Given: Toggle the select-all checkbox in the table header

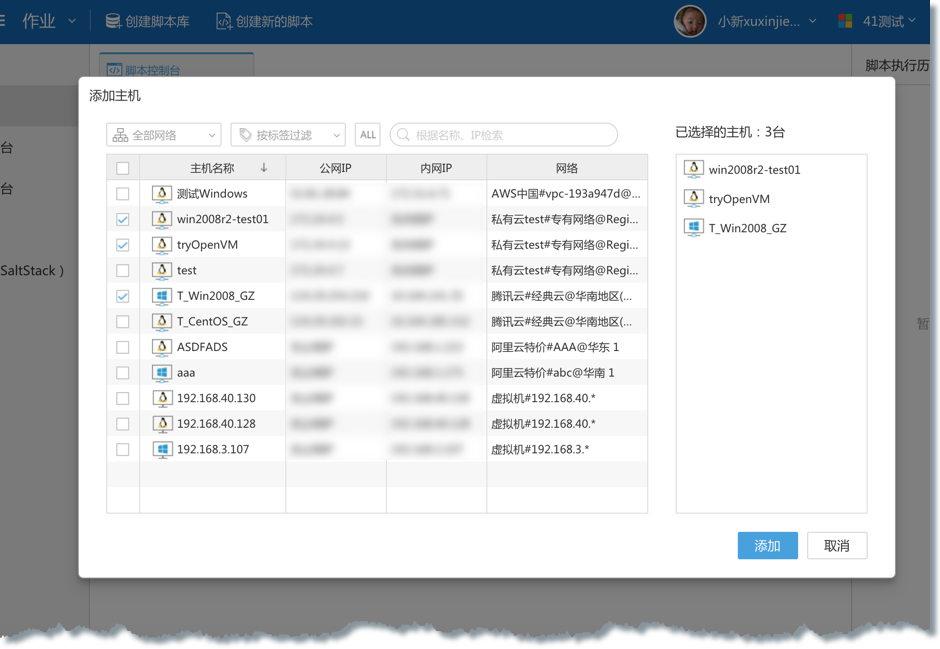Looking at the screenshot, I should click(x=123, y=168).
